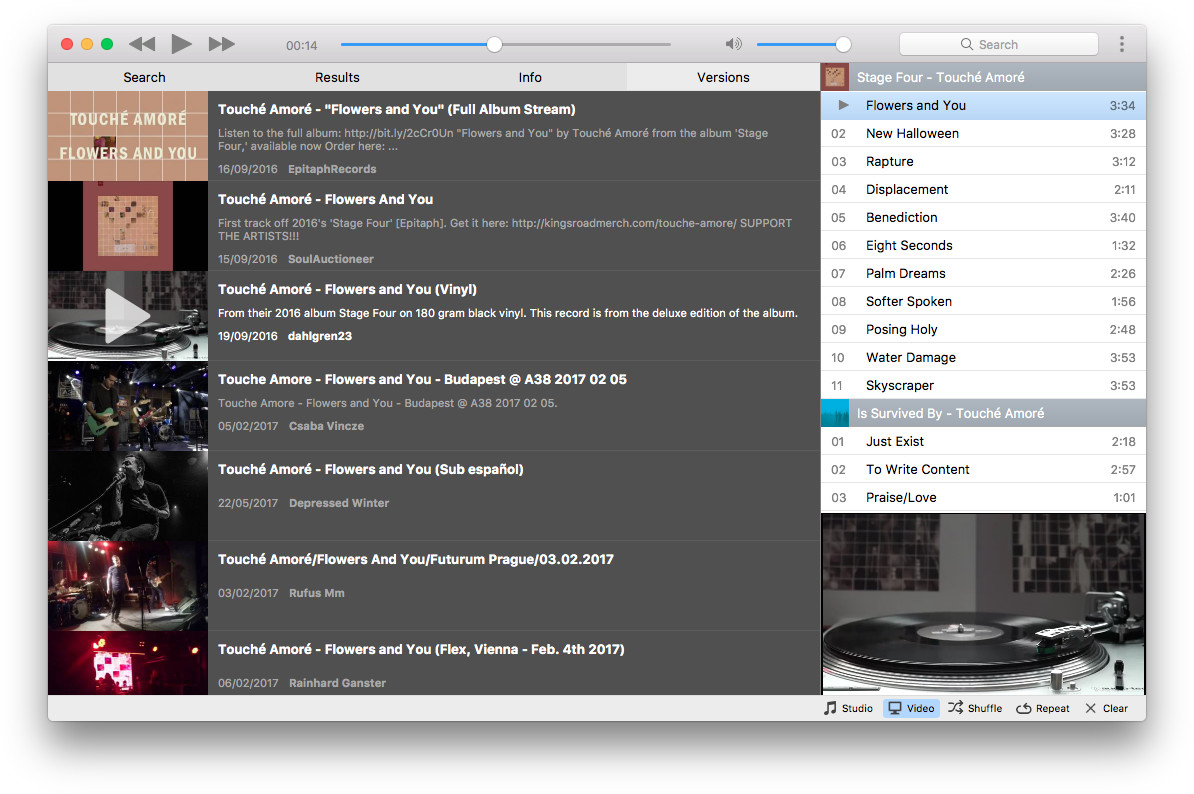Open the Budapest A38 live video thumbnail
Screen dimensions: 1194x794
tap(128, 406)
